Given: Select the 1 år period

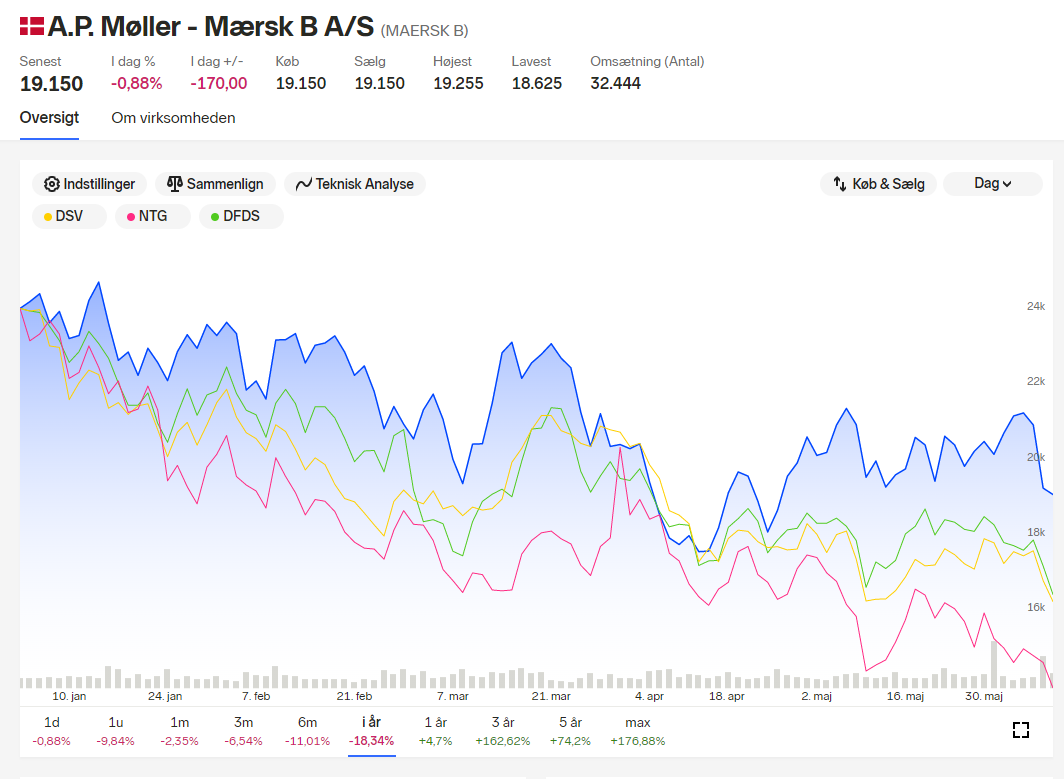Looking at the screenshot, I should point(436,731).
